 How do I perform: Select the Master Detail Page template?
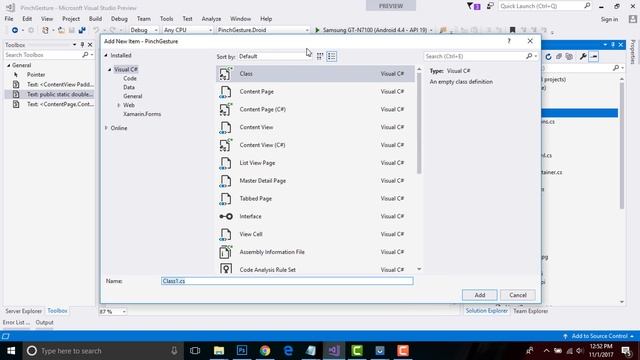click(x=315, y=181)
